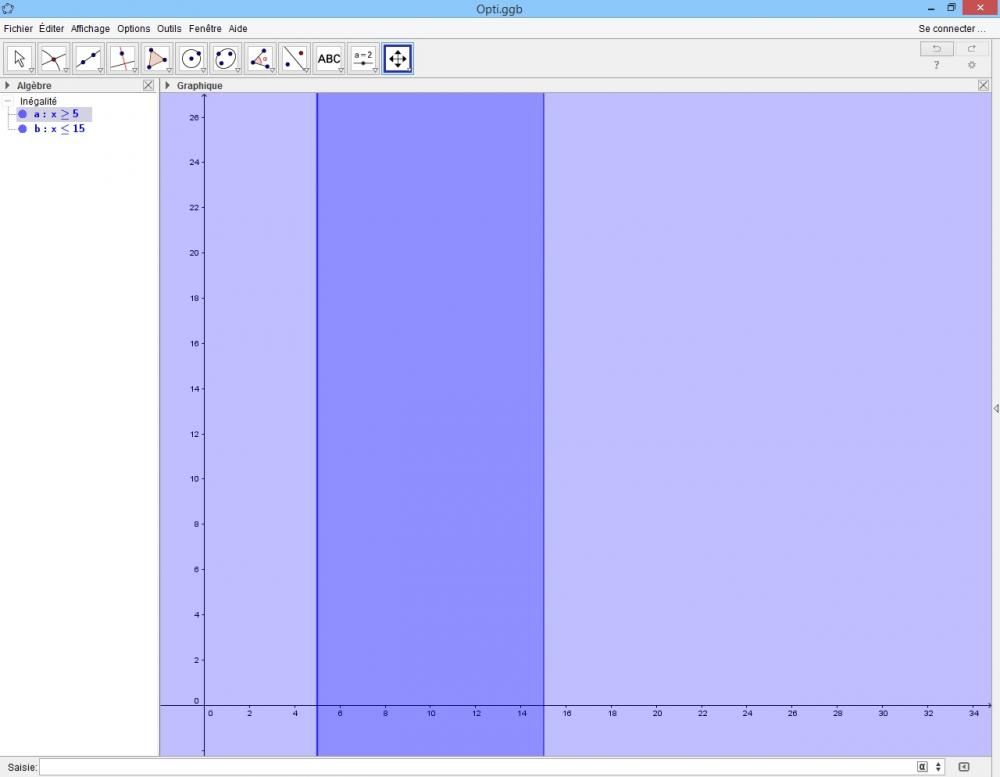The height and width of the screenshot is (777, 1000).
Task: Select the b: x ≤ 15 row
Action: [52, 129]
